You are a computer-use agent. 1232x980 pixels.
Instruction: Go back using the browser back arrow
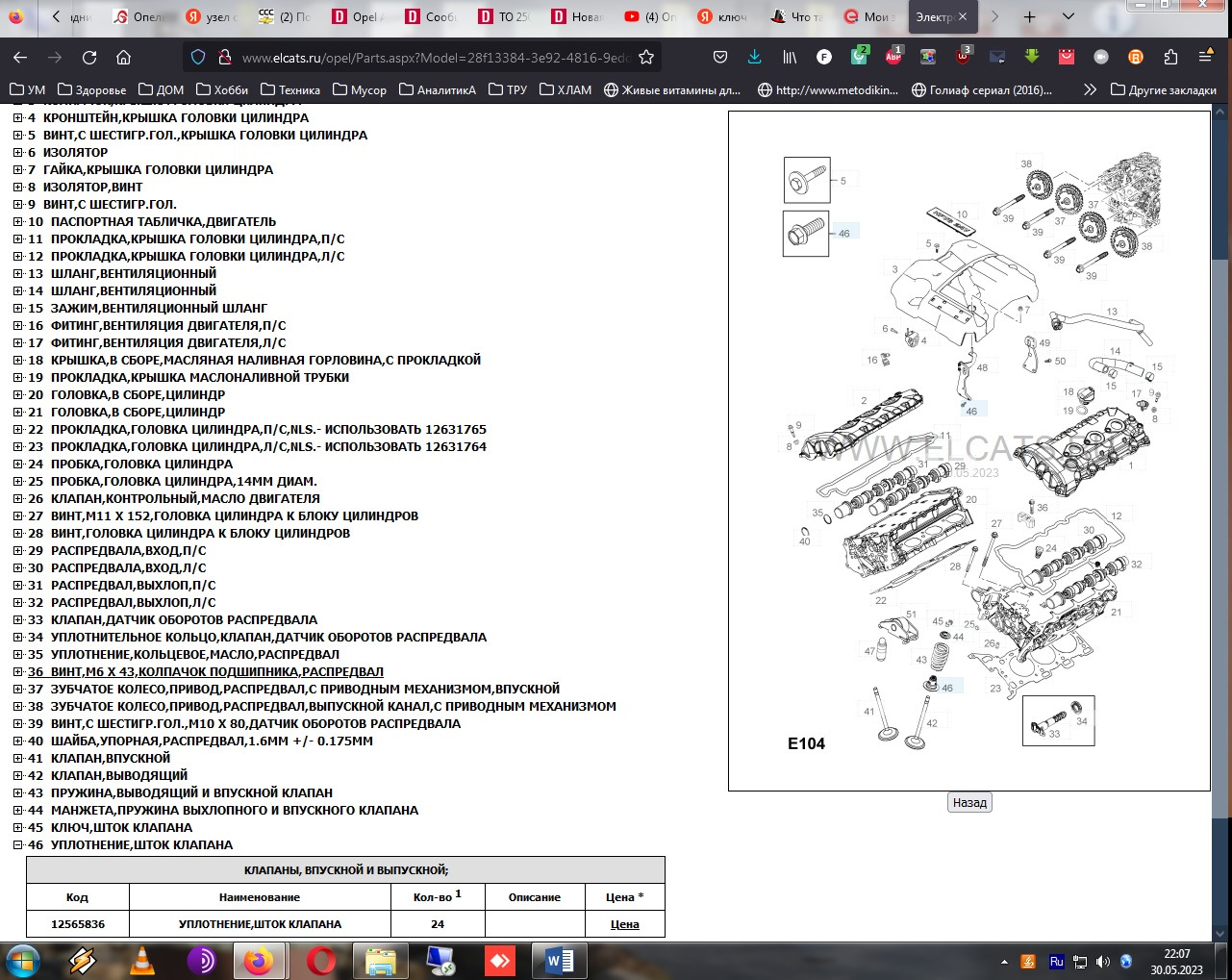pyautogui.click(x=20, y=58)
